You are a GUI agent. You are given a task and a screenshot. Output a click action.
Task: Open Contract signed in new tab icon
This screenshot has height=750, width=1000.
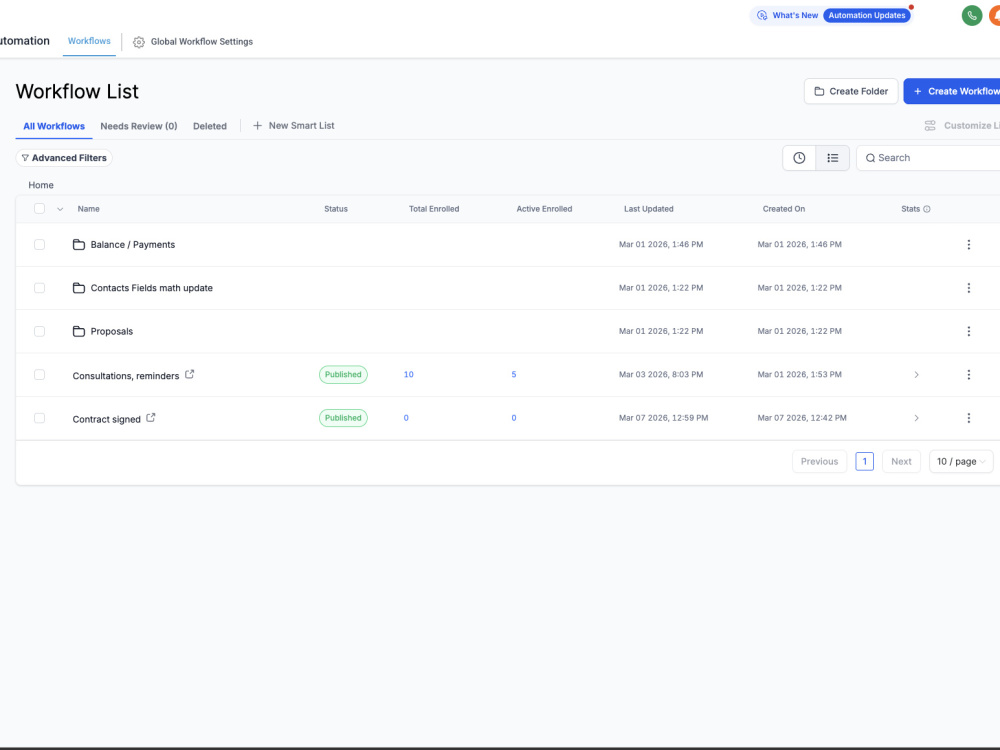point(151,418)
